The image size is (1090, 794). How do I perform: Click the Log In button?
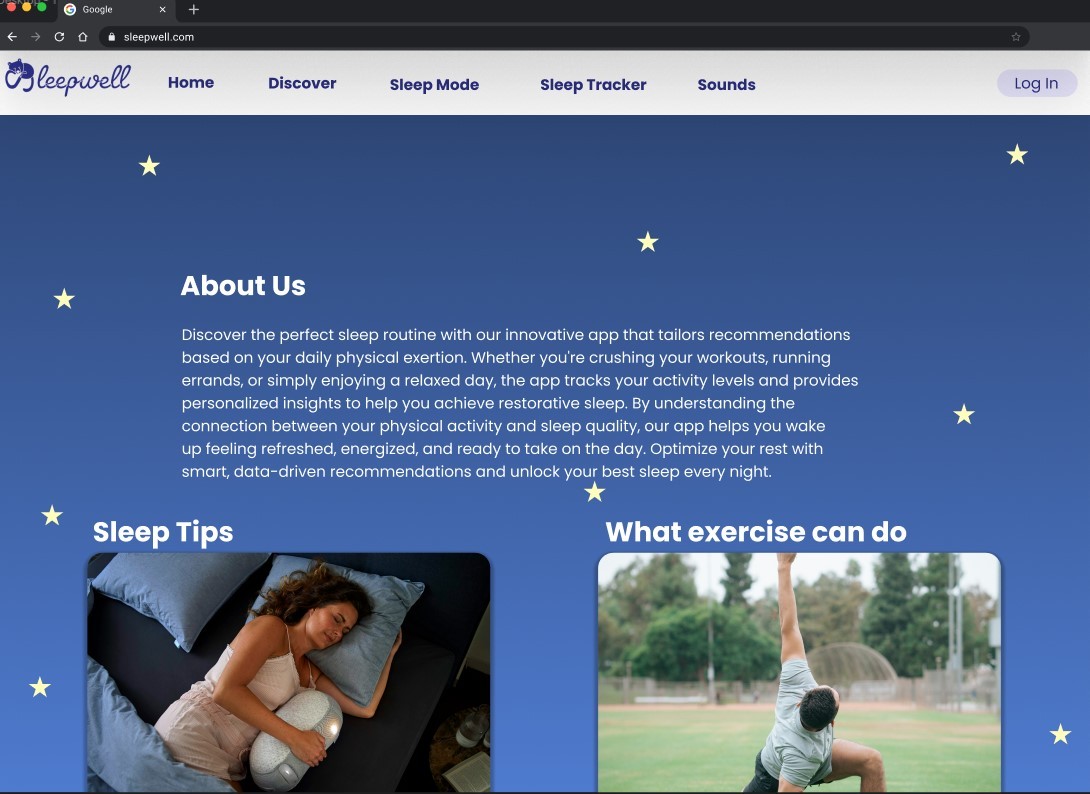tap(1036, 83)
